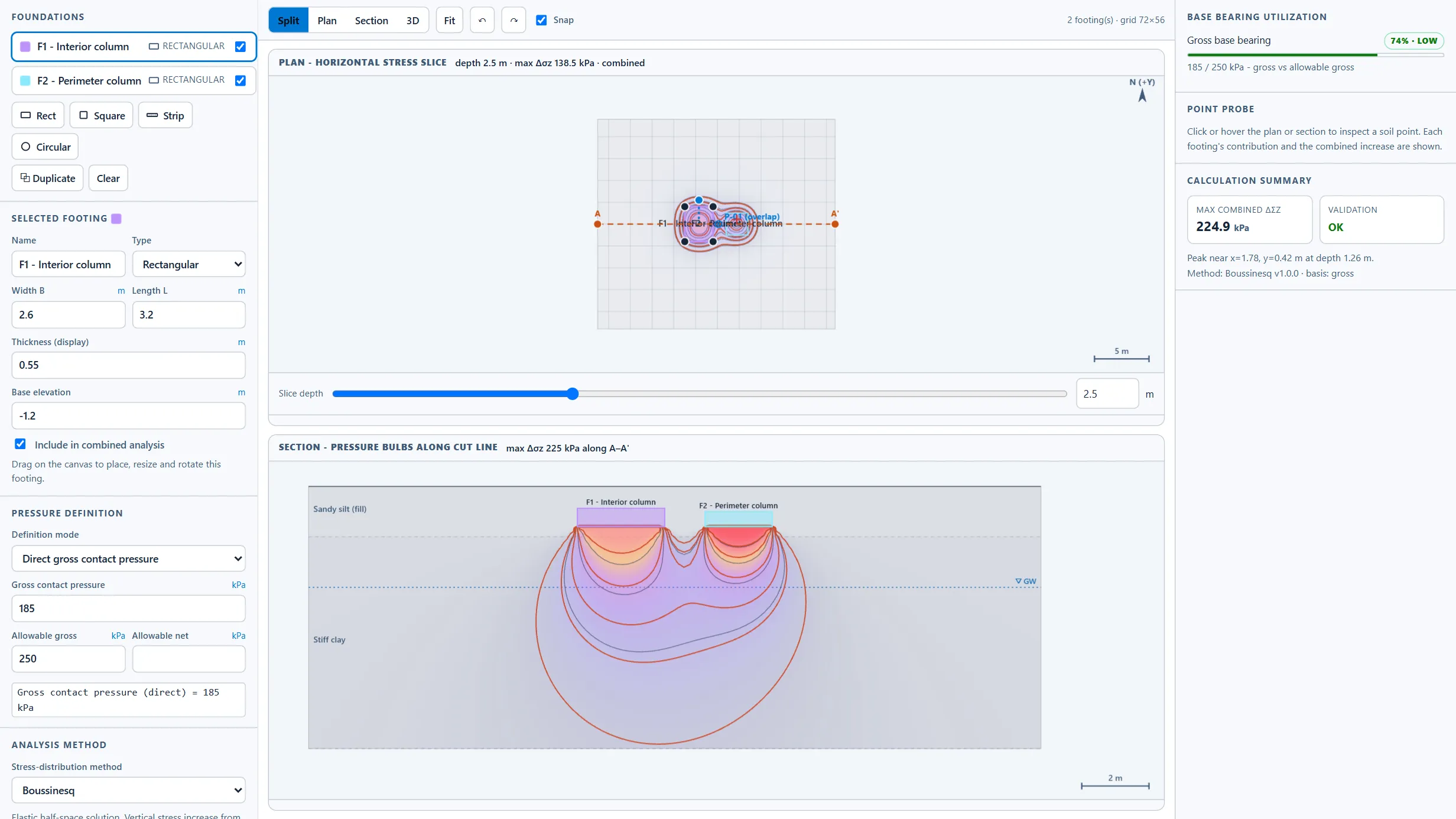The width and height of the screenshot is (1456, 819).
Task: Click the Length L input field
Action: 189,314
